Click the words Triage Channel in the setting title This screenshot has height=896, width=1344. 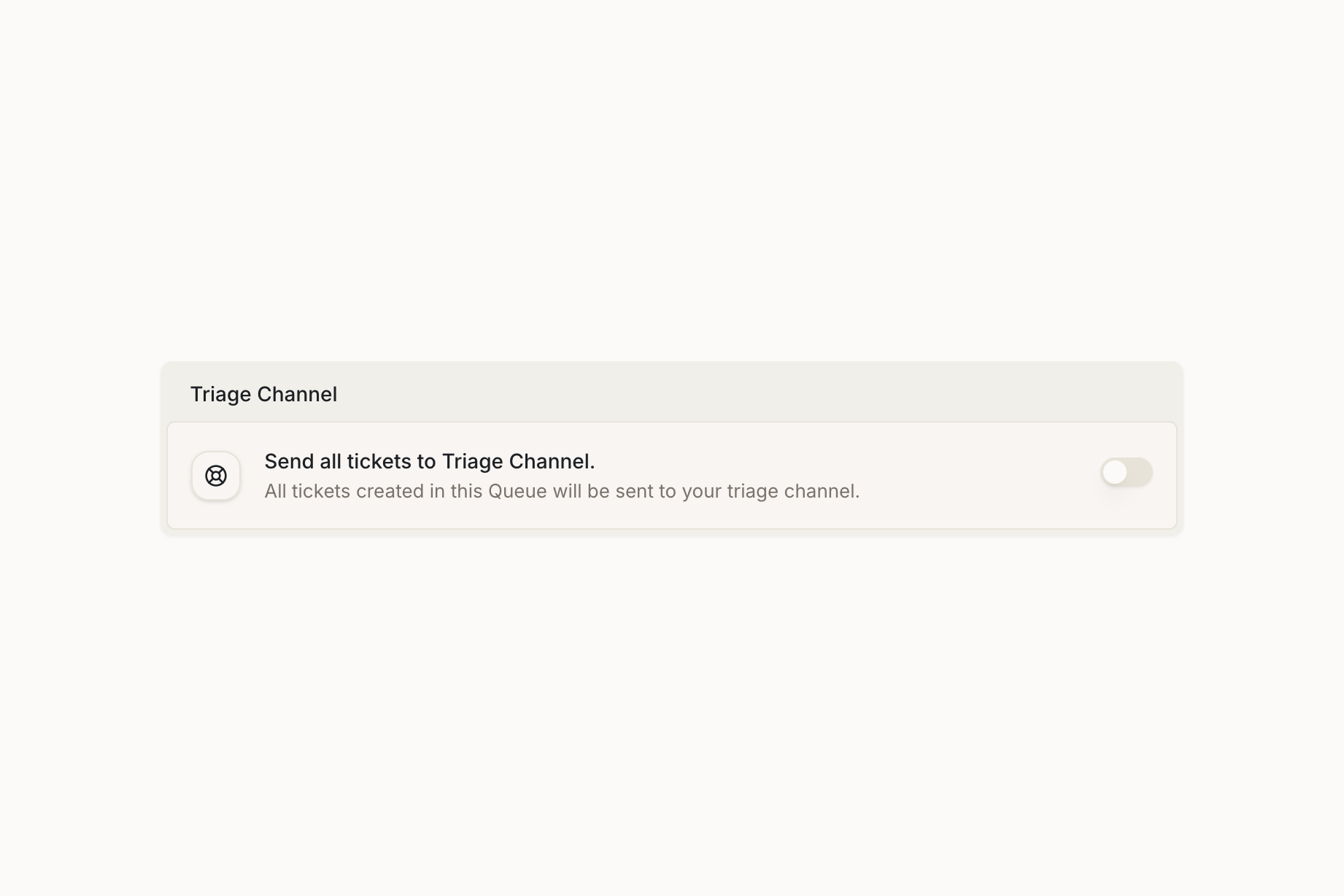pos(517,461)
